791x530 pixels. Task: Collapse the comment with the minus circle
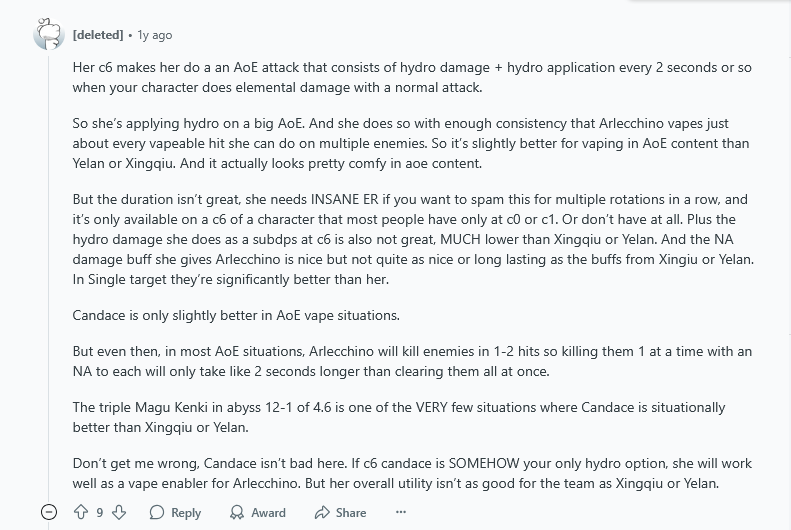pyautogui.click(x=49, y=512)
